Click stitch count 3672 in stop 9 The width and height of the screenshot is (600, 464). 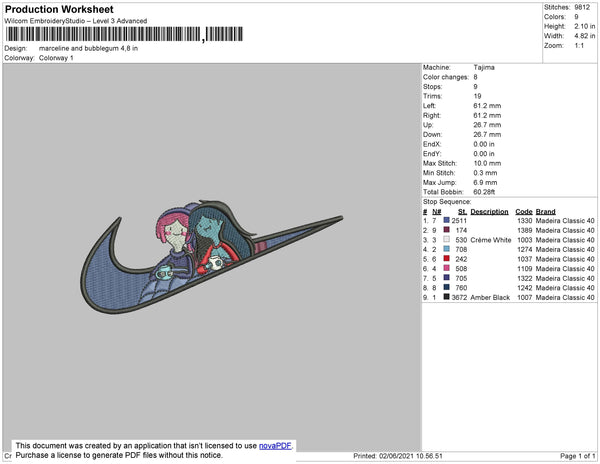459,297
